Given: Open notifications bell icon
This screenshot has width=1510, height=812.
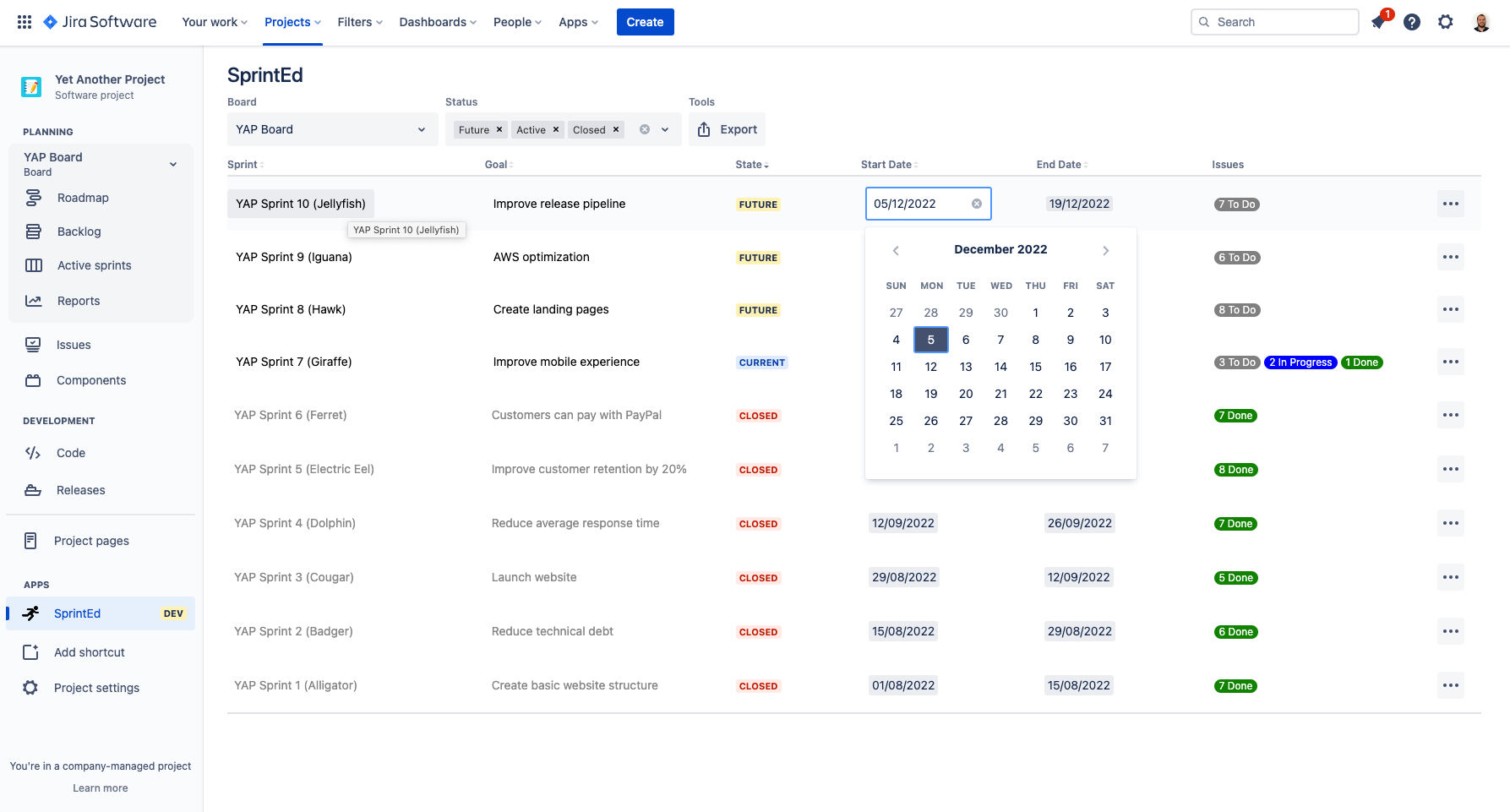Looking at the screenshot, I should 1378,22.
